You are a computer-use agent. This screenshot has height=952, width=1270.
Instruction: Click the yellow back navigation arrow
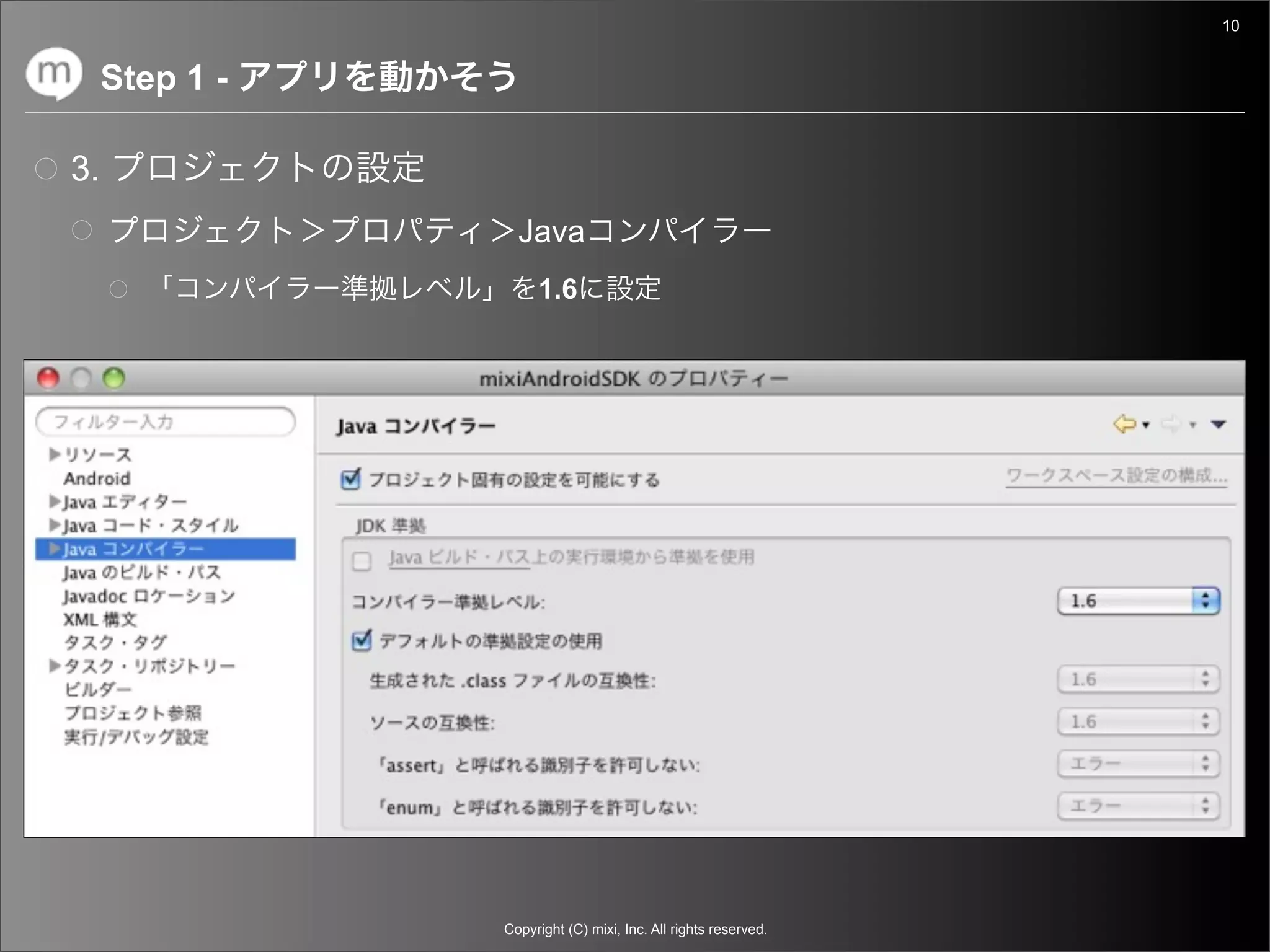coord(1124,425)
